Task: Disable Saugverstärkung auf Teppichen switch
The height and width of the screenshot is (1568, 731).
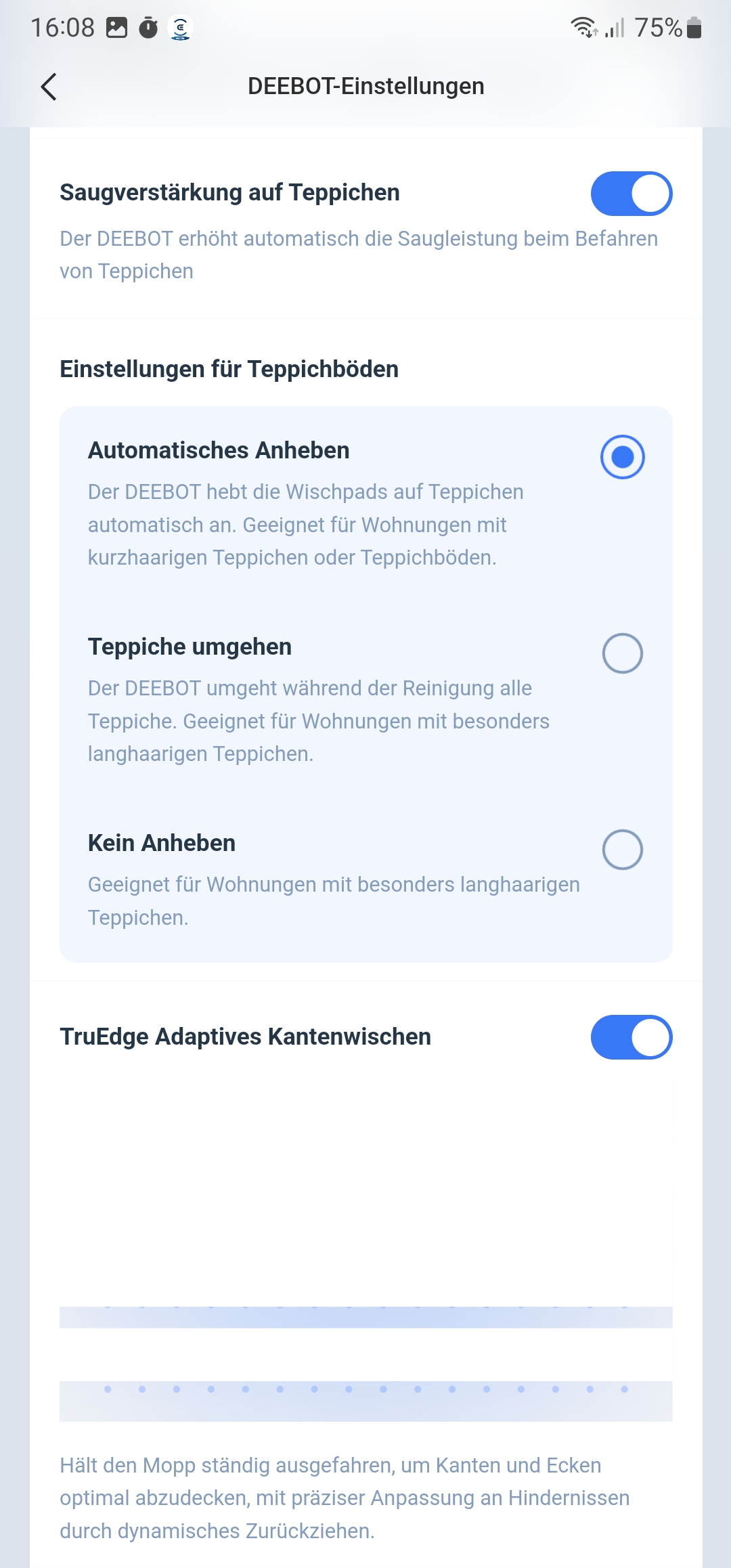Action: pos(631,194)
